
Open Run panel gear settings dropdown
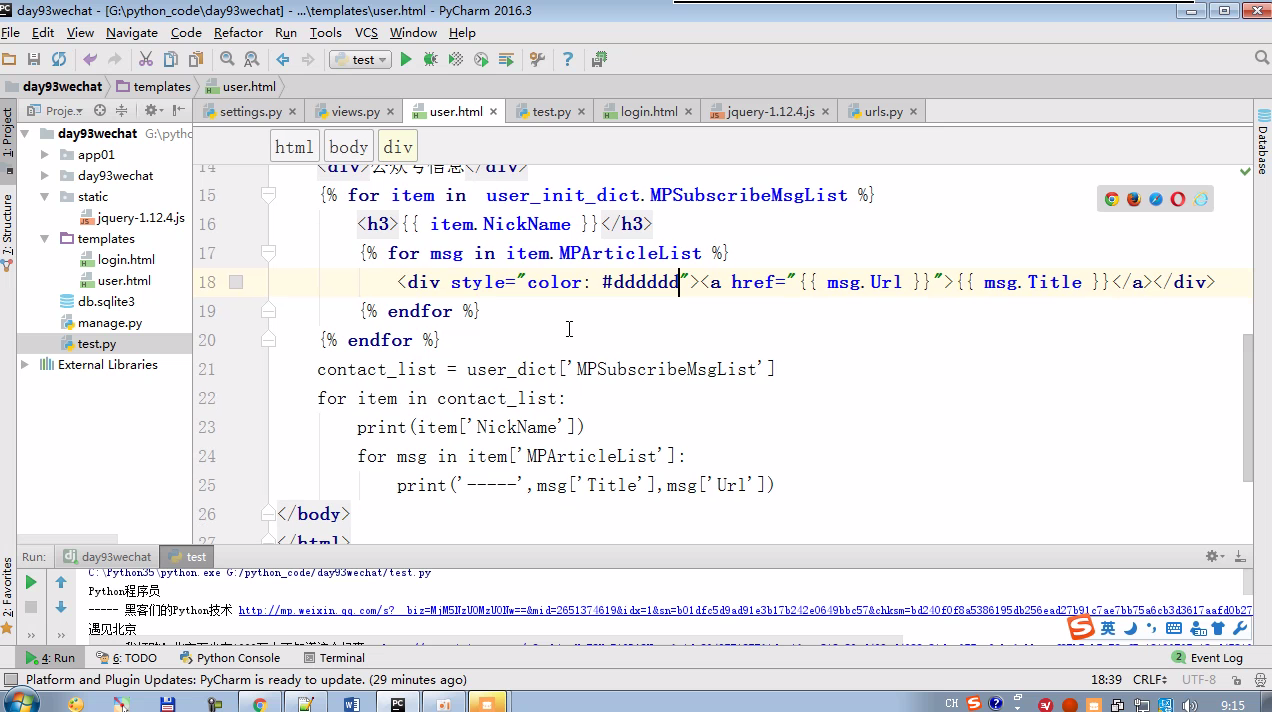coord(1214,556)
